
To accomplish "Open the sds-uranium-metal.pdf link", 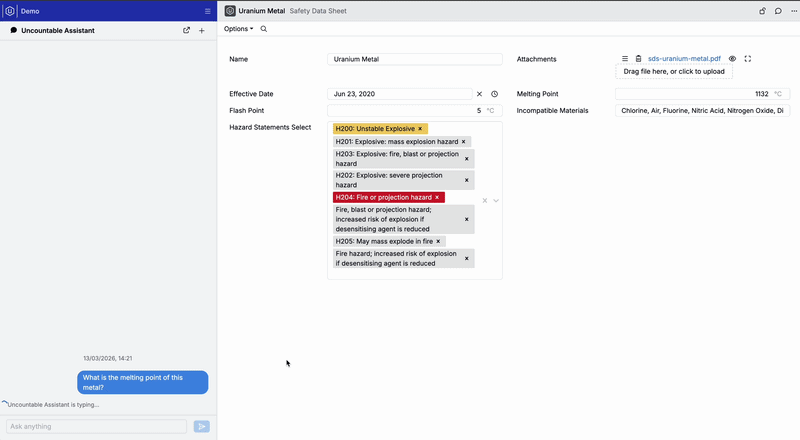I will [684, 59].
